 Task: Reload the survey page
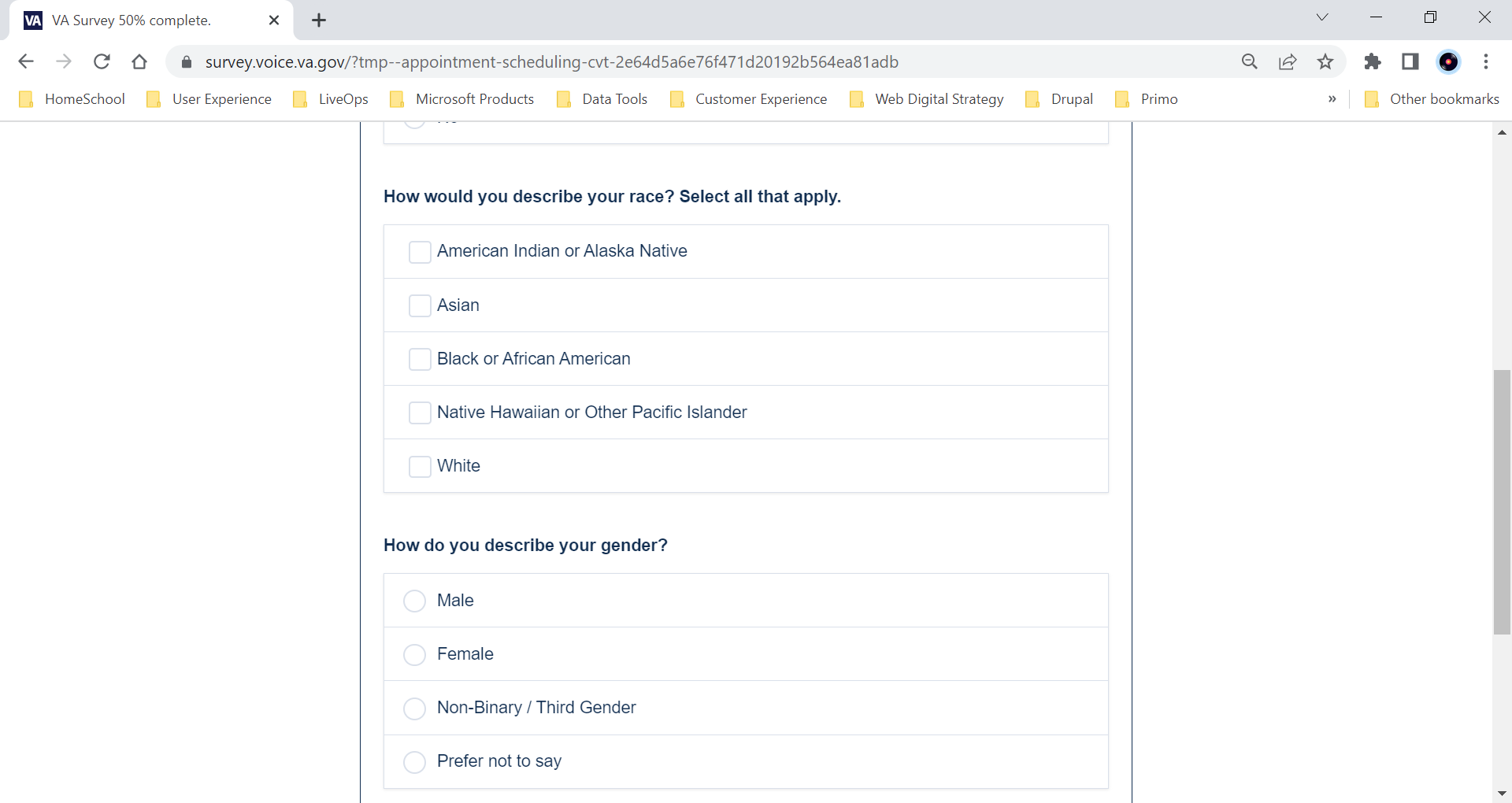[x=102, y=61]
